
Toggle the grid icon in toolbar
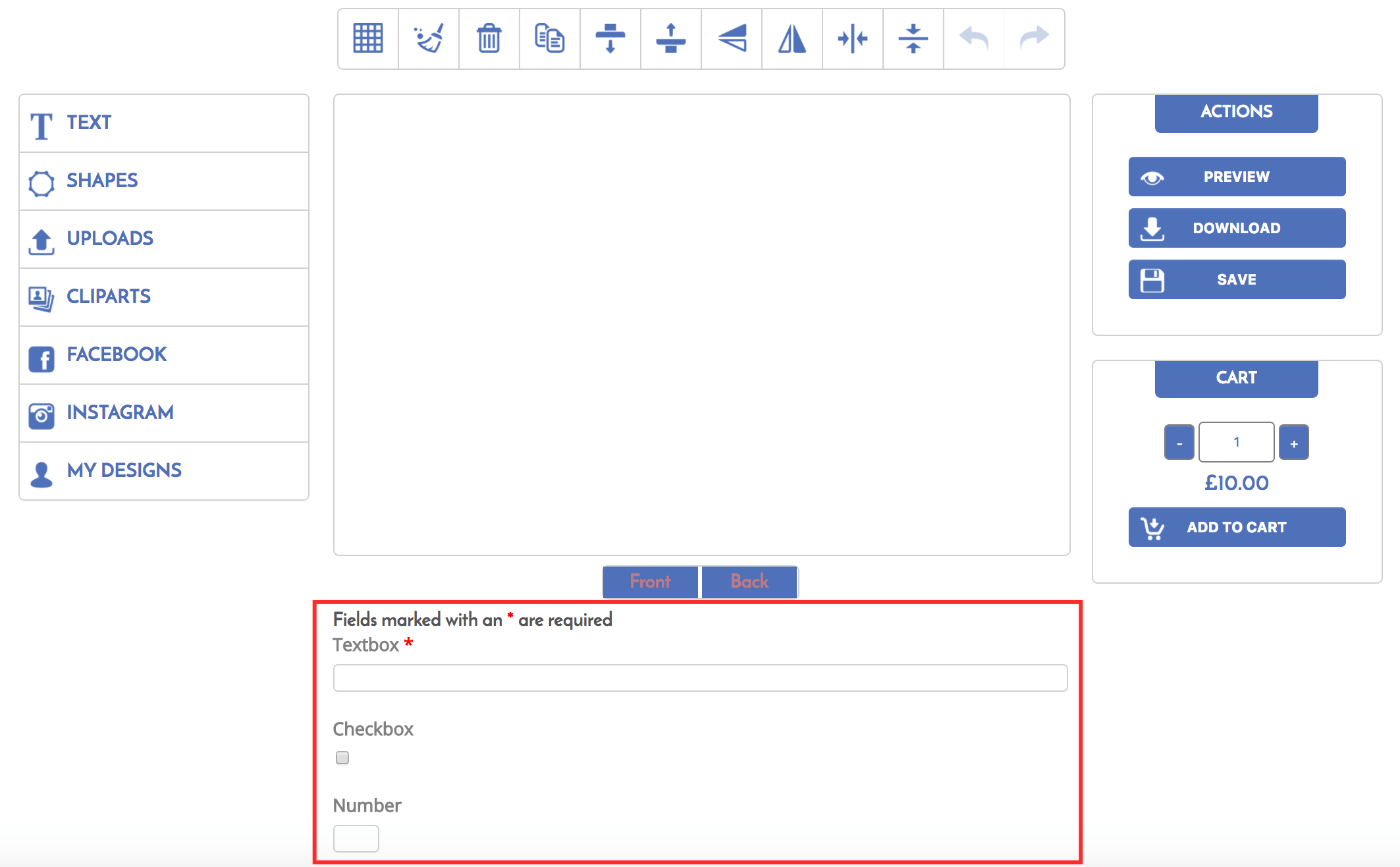point(368,38)
